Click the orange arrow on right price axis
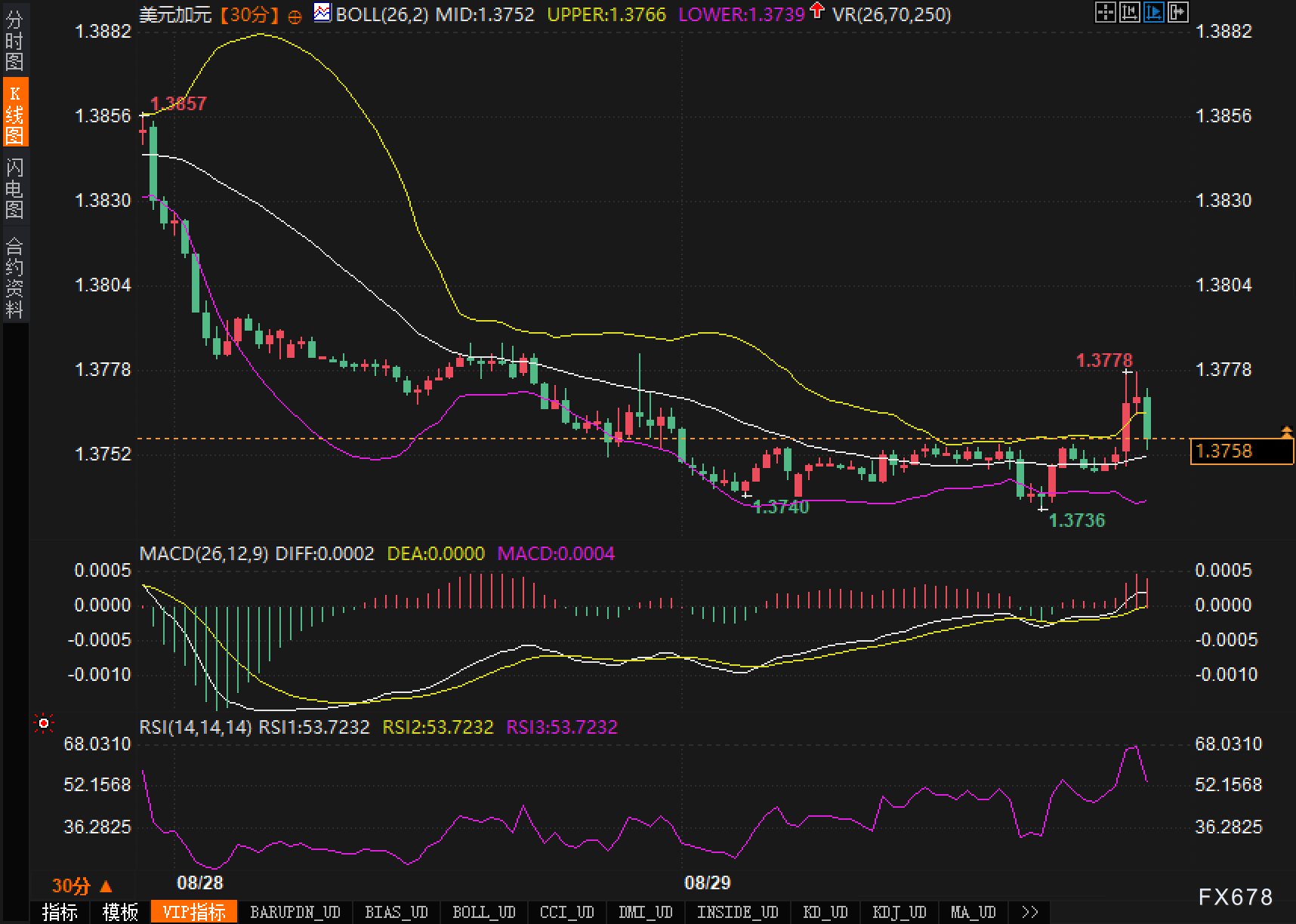 pyautogui.click(x=1286, y=432)
